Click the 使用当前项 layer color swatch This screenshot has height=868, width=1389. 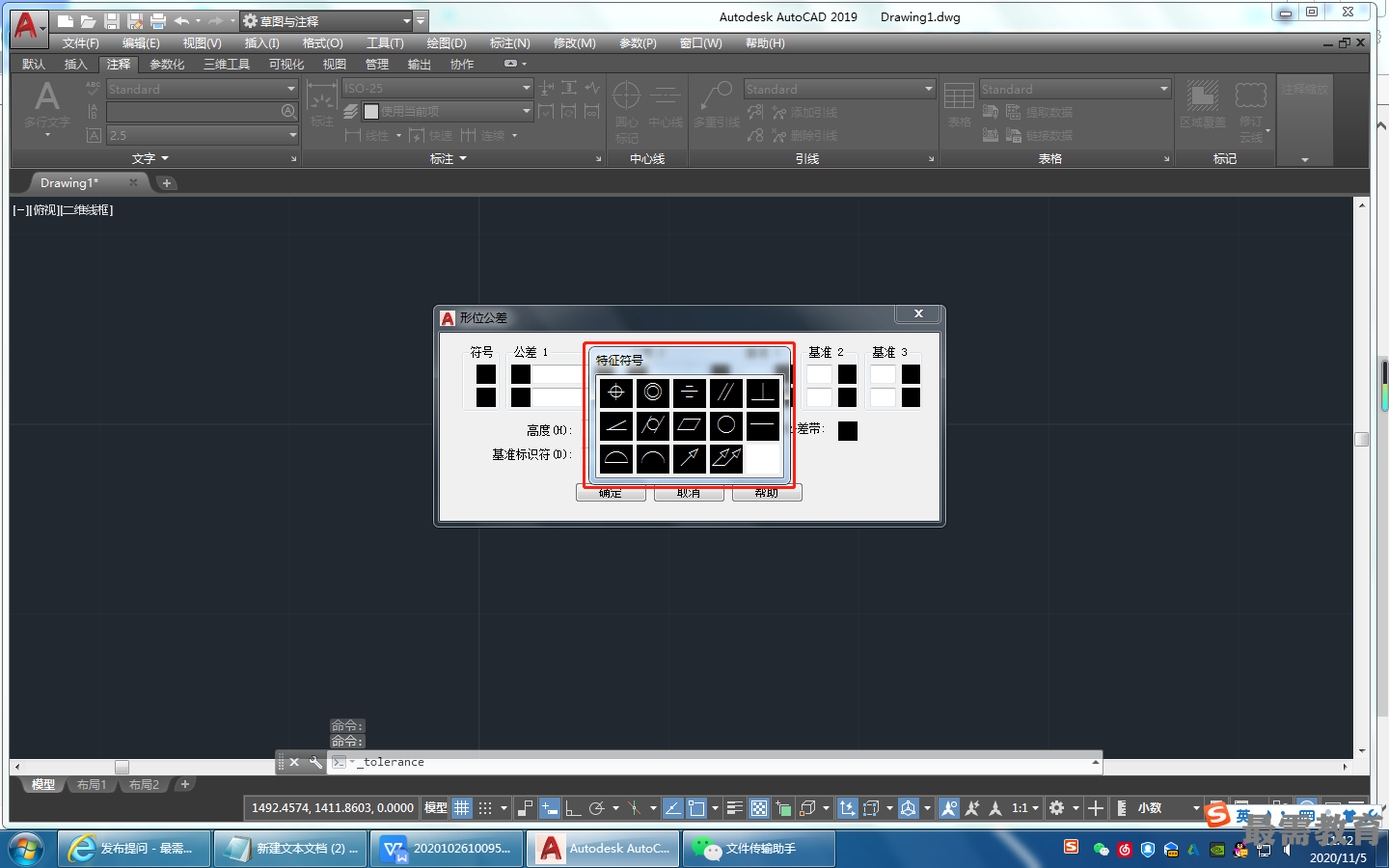(x=371, y=112)
